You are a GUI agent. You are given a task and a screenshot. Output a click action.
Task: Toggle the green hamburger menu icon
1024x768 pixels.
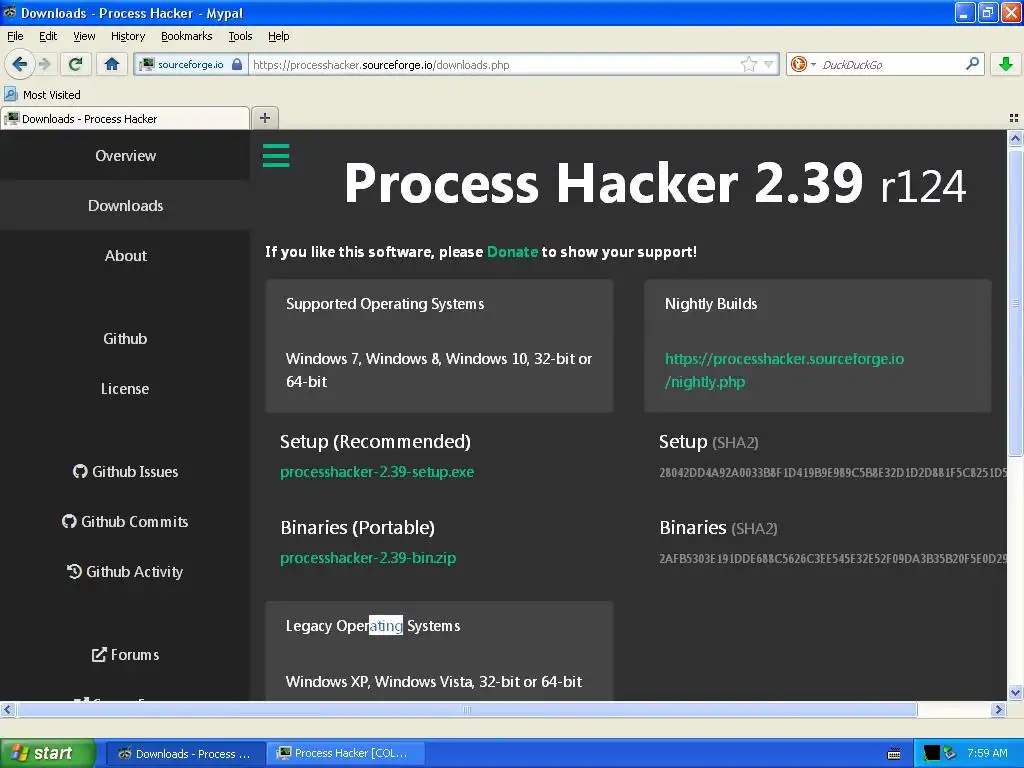tap(276, 155)
